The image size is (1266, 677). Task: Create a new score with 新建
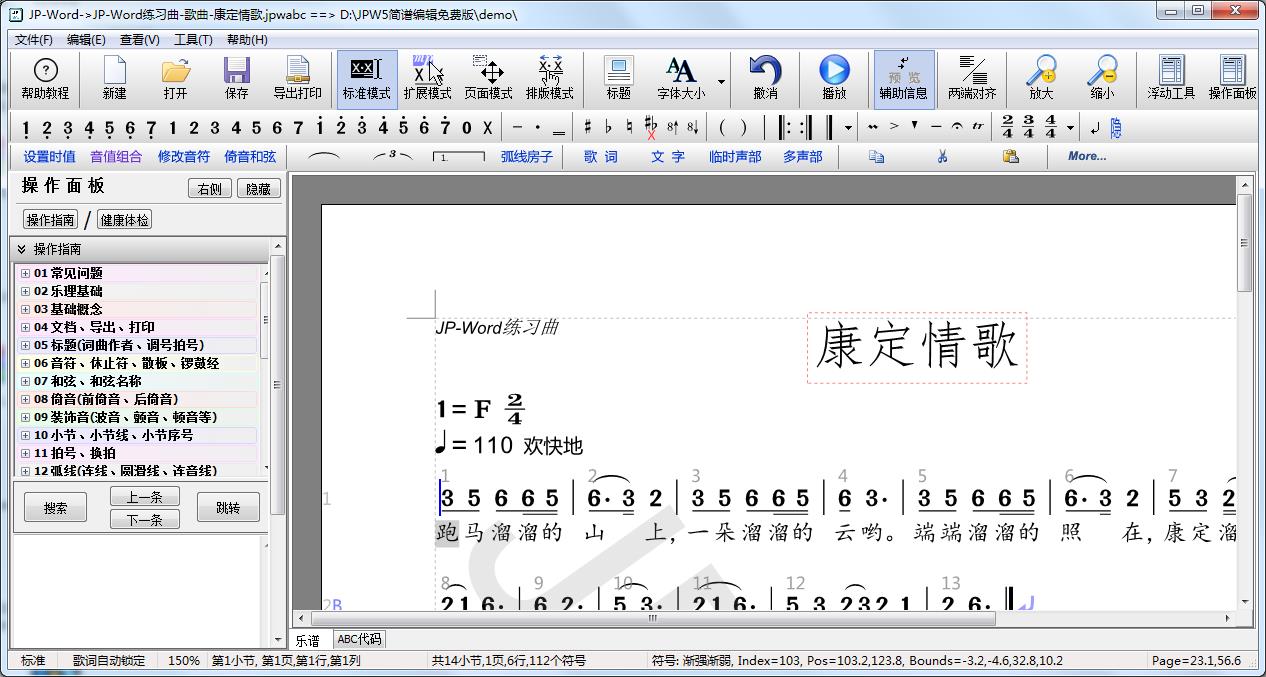click(113, 78)
